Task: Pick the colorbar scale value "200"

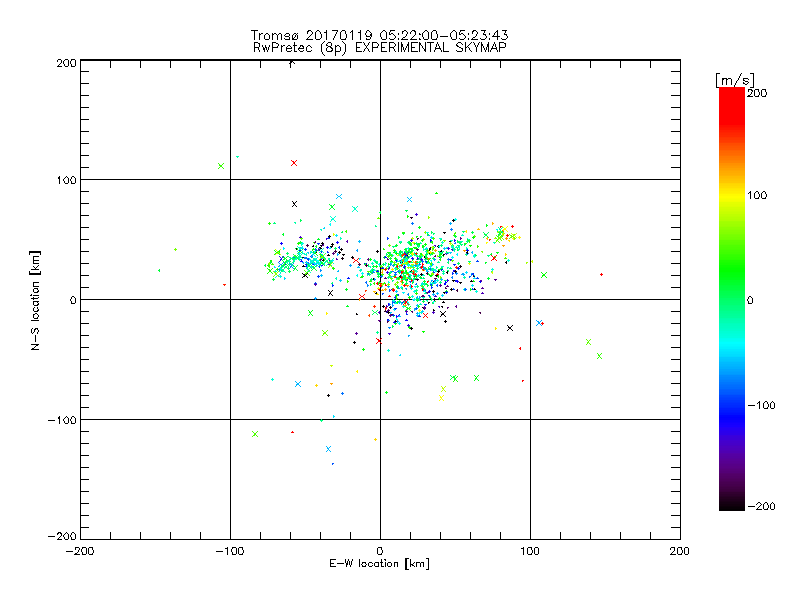Action: pyautogui.click(x=757, y=93)
